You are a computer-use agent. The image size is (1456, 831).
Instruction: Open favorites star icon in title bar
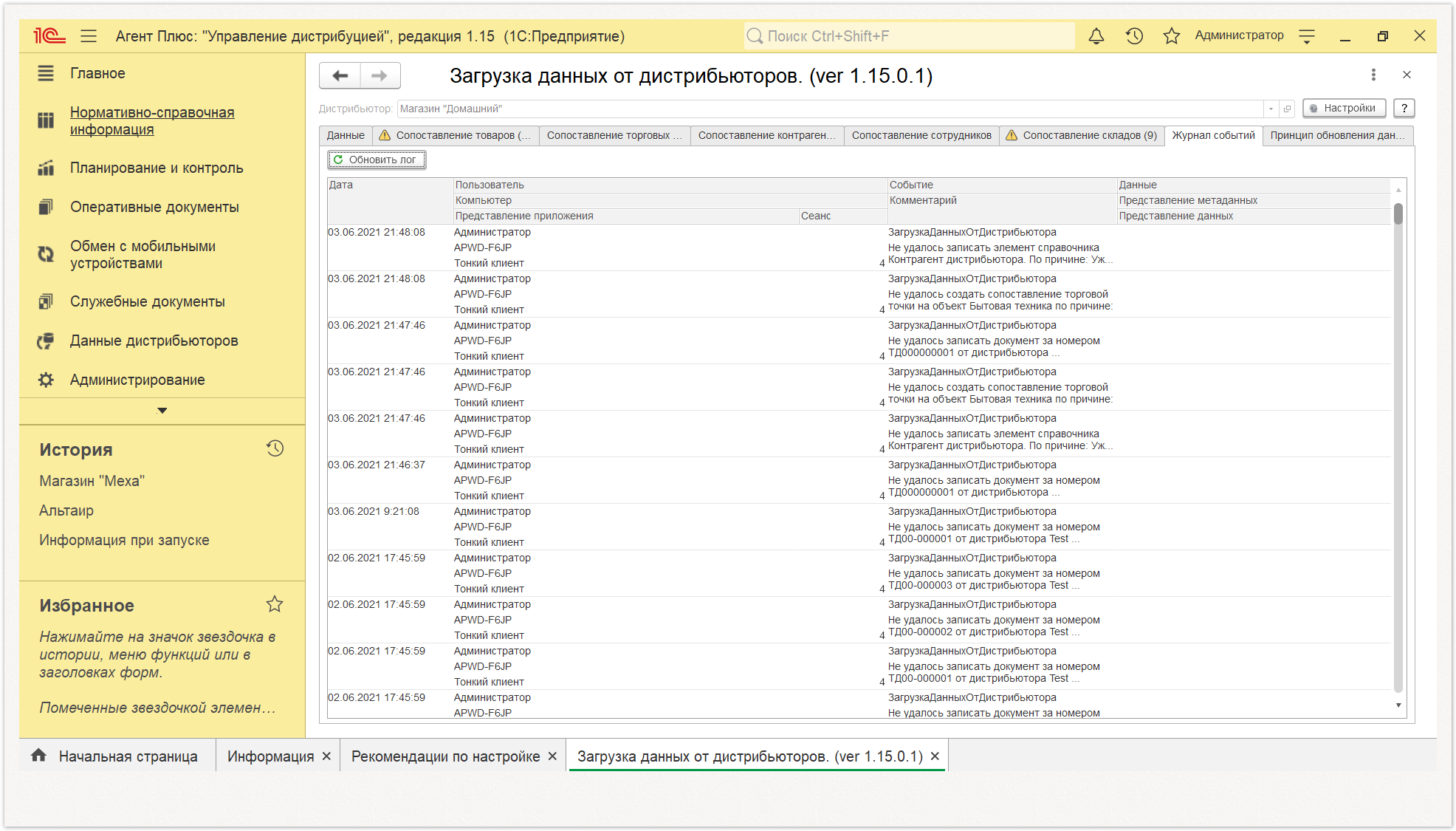[1171, 35]
